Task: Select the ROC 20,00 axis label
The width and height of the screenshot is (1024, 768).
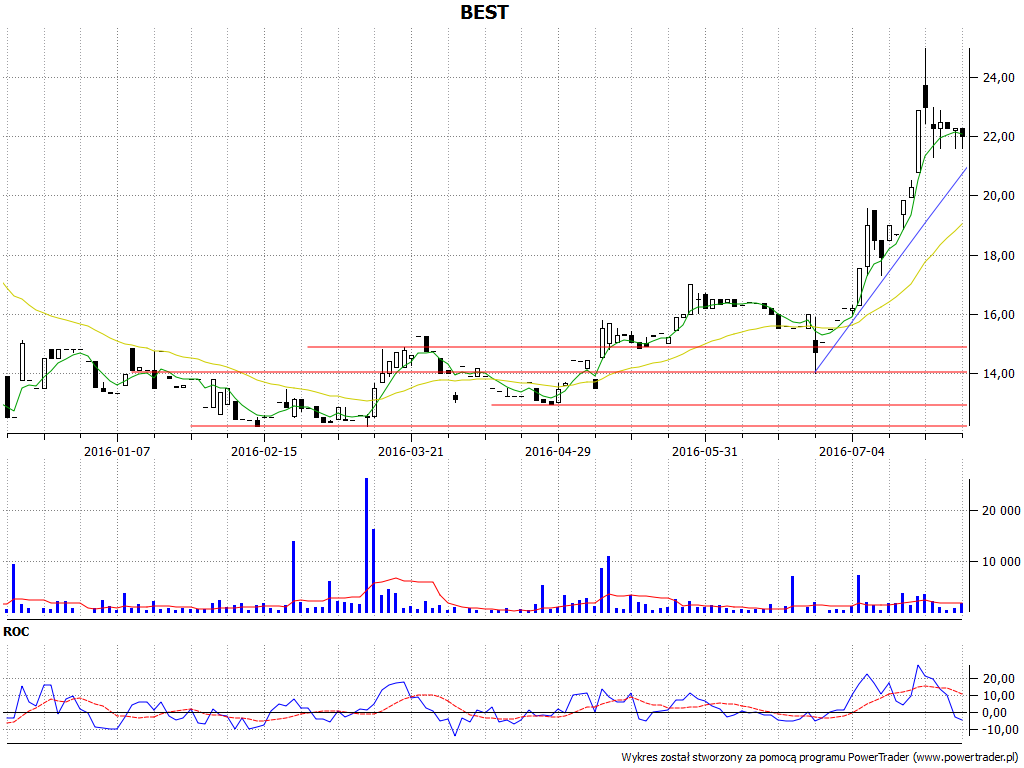Action: (999, 679)
